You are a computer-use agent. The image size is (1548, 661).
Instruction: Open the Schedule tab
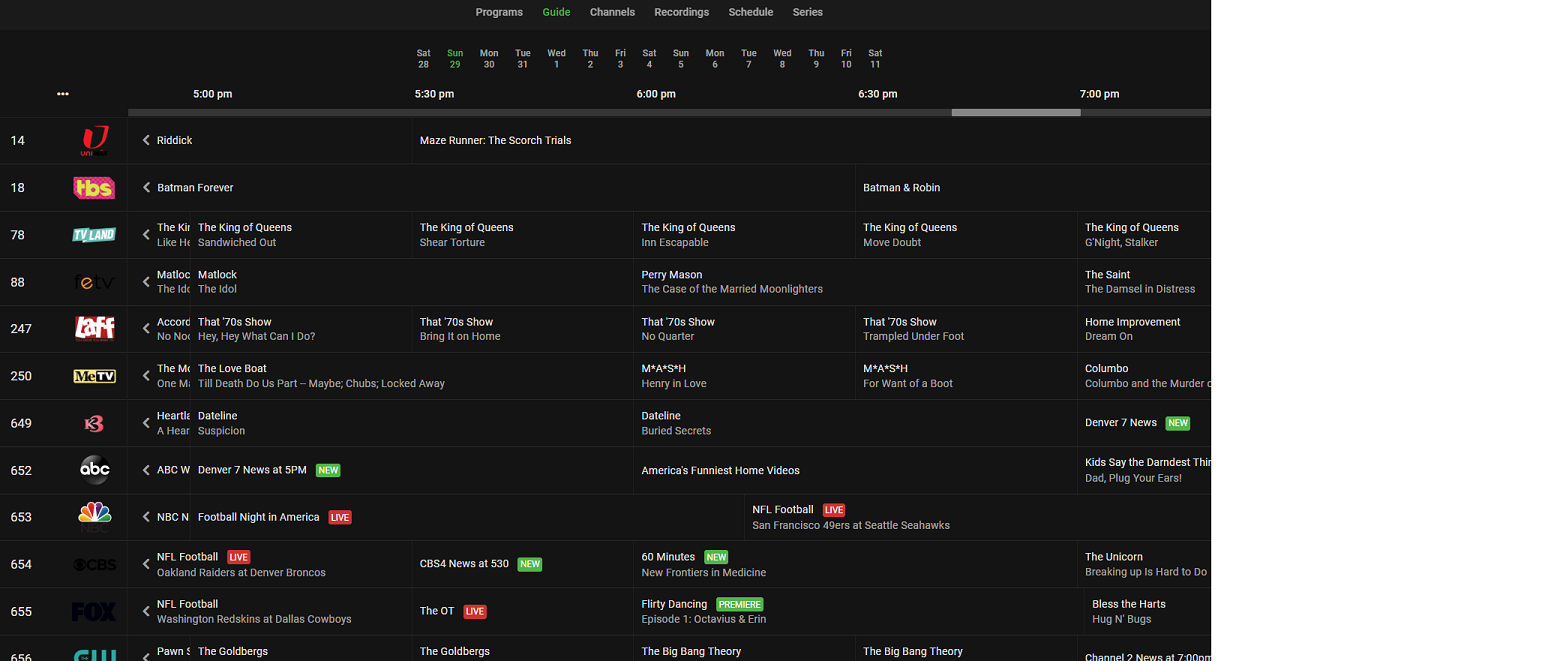coord(750,12)
